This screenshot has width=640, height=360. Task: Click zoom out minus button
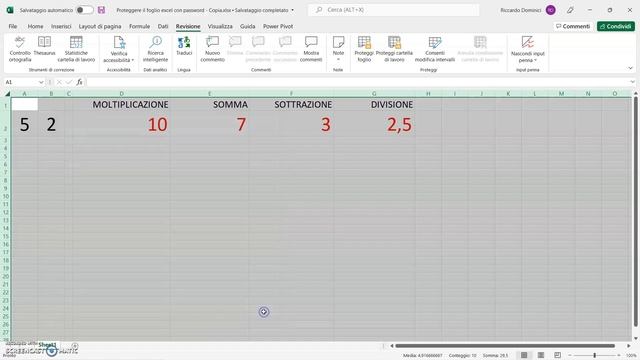click(x=570, y=355)
